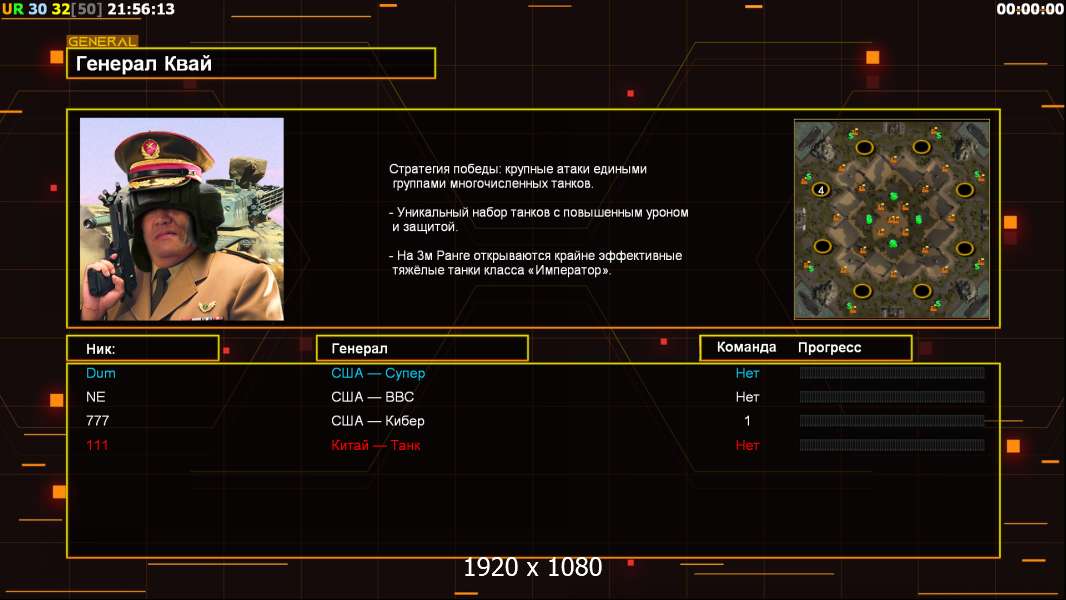The width and height of the screenshot is (1066, 600).
Task: Click 'США — ВВС' general entry
Action: (x=373, y=397)
